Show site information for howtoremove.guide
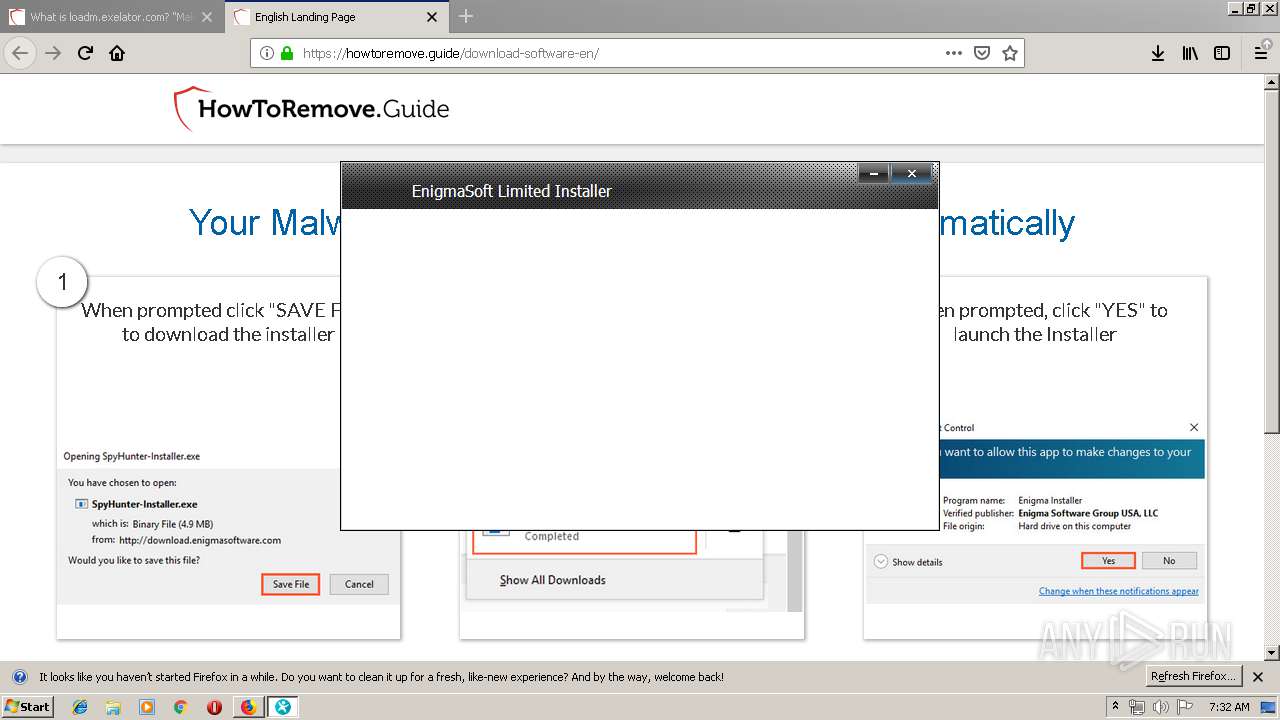Image resolution: width=1280 pixels, height=720 pixels. (x=267, y=53)
